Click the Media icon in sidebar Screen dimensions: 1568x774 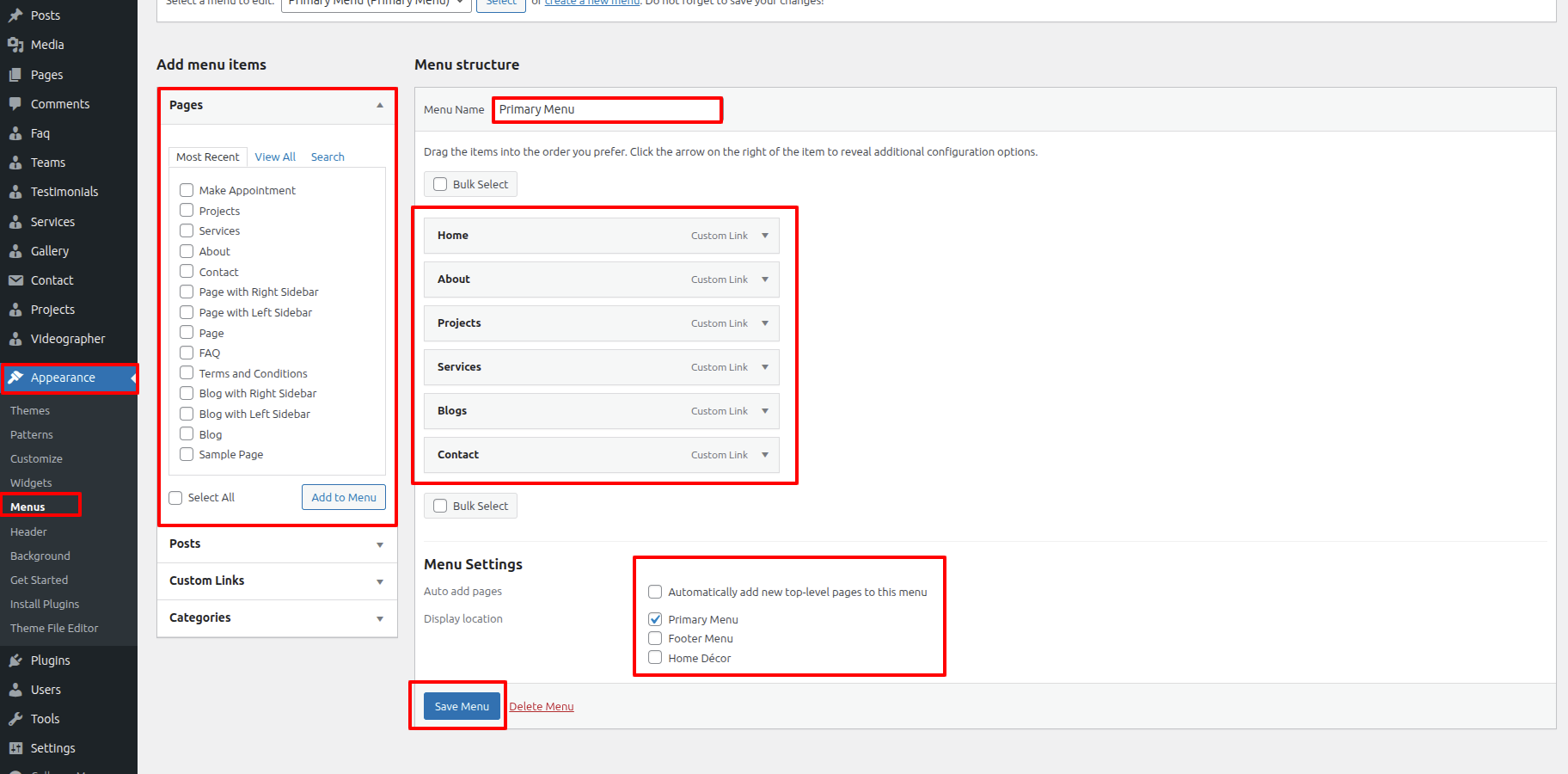(x=15, y=45)
